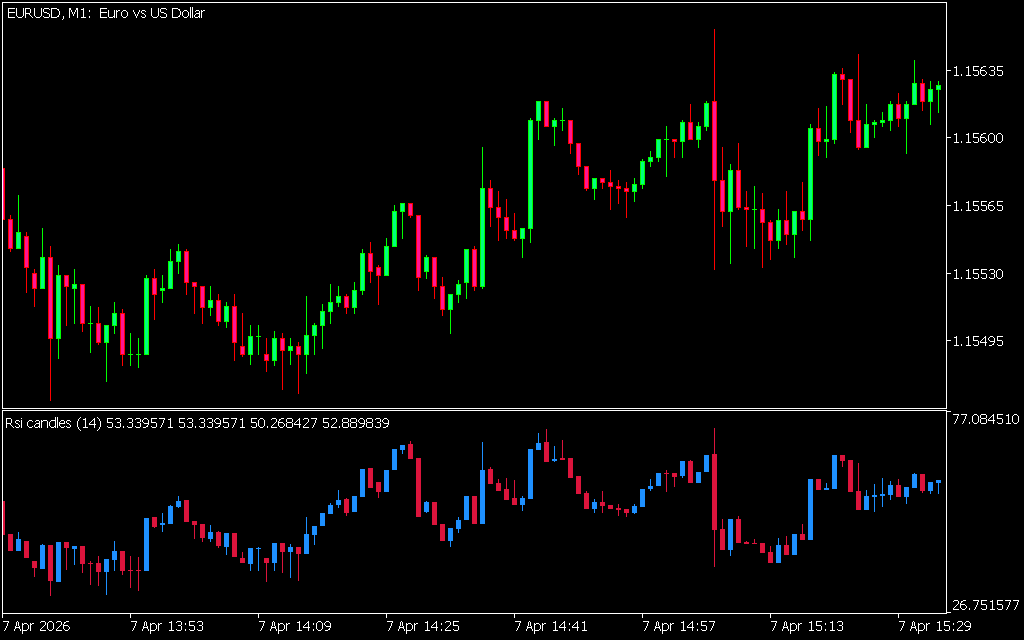Click the last green candle on price chart
The height and width of the screenshot is (640, 1024).
click(x=938, y=87)
